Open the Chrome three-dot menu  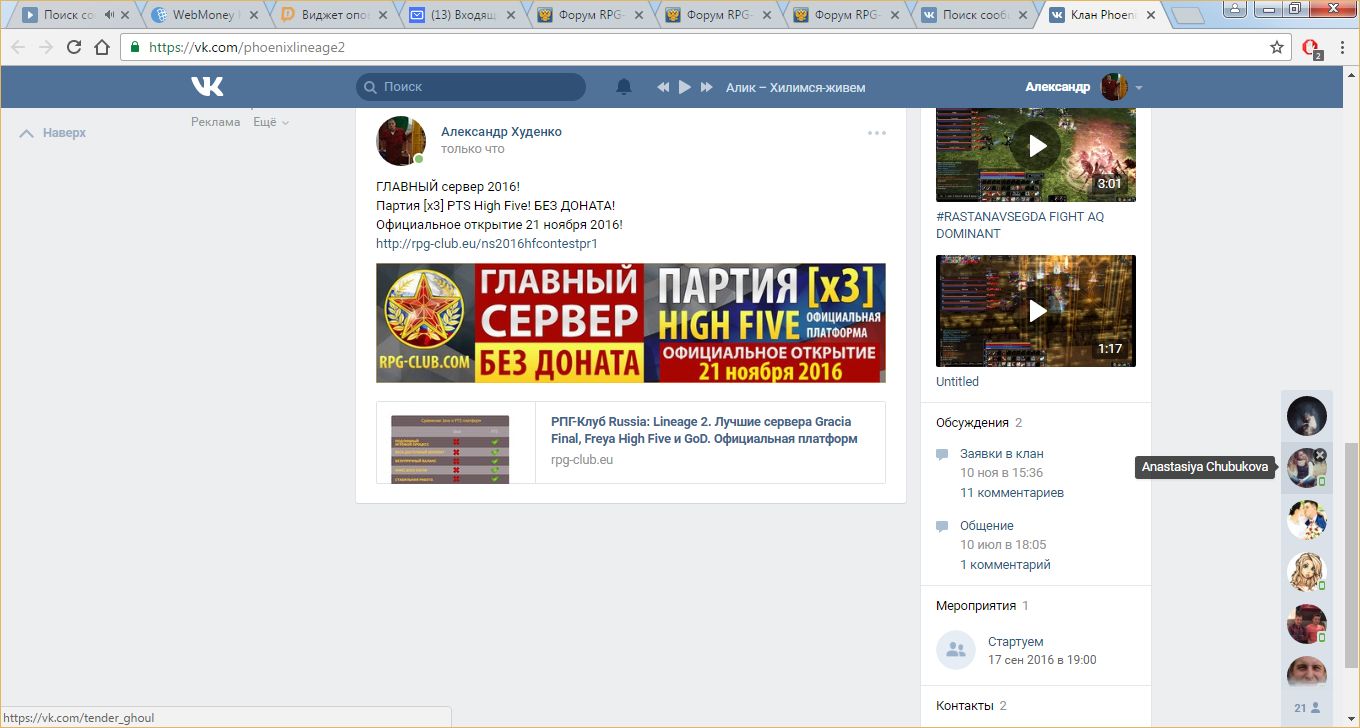[x=1341, y=47]
